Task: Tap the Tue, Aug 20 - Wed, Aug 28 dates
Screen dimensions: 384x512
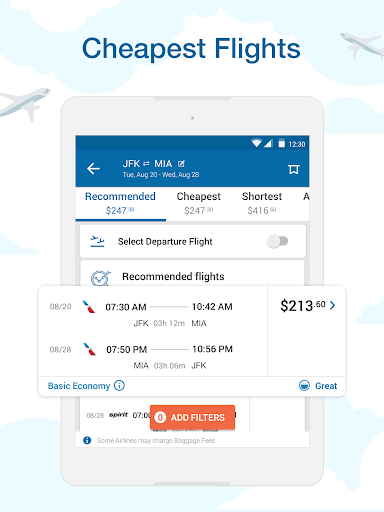Action: point(161,175)
